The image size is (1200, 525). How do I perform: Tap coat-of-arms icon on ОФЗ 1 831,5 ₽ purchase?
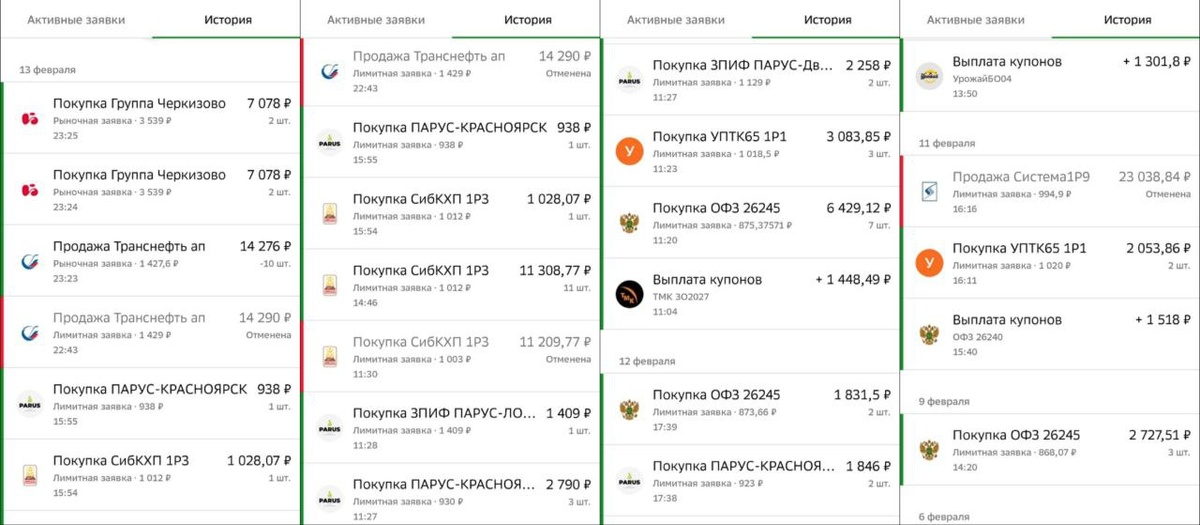coord(630,409)
